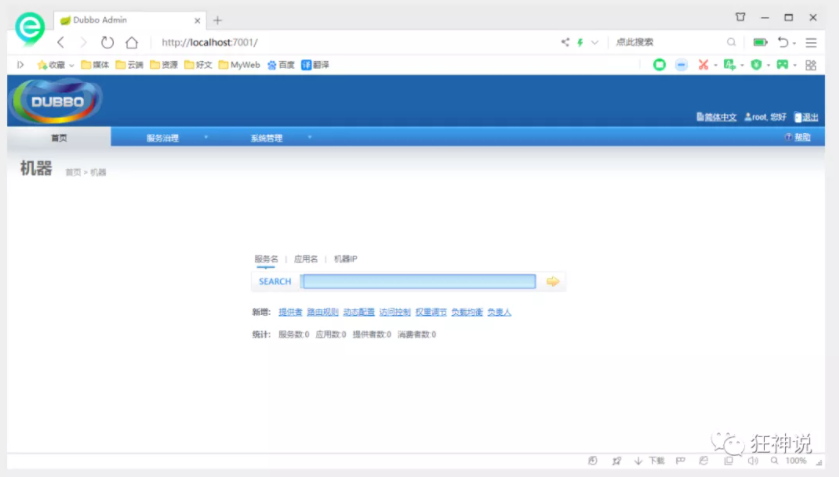Toggle the sound speaker icon in status bar
The image size is (839, 477).
(x=753, y=460)
